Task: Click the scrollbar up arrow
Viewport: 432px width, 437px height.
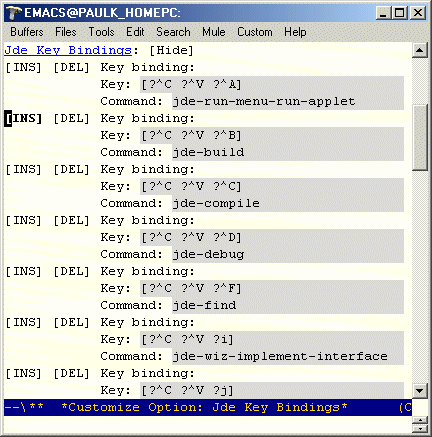Action: [x=420, y=50]
